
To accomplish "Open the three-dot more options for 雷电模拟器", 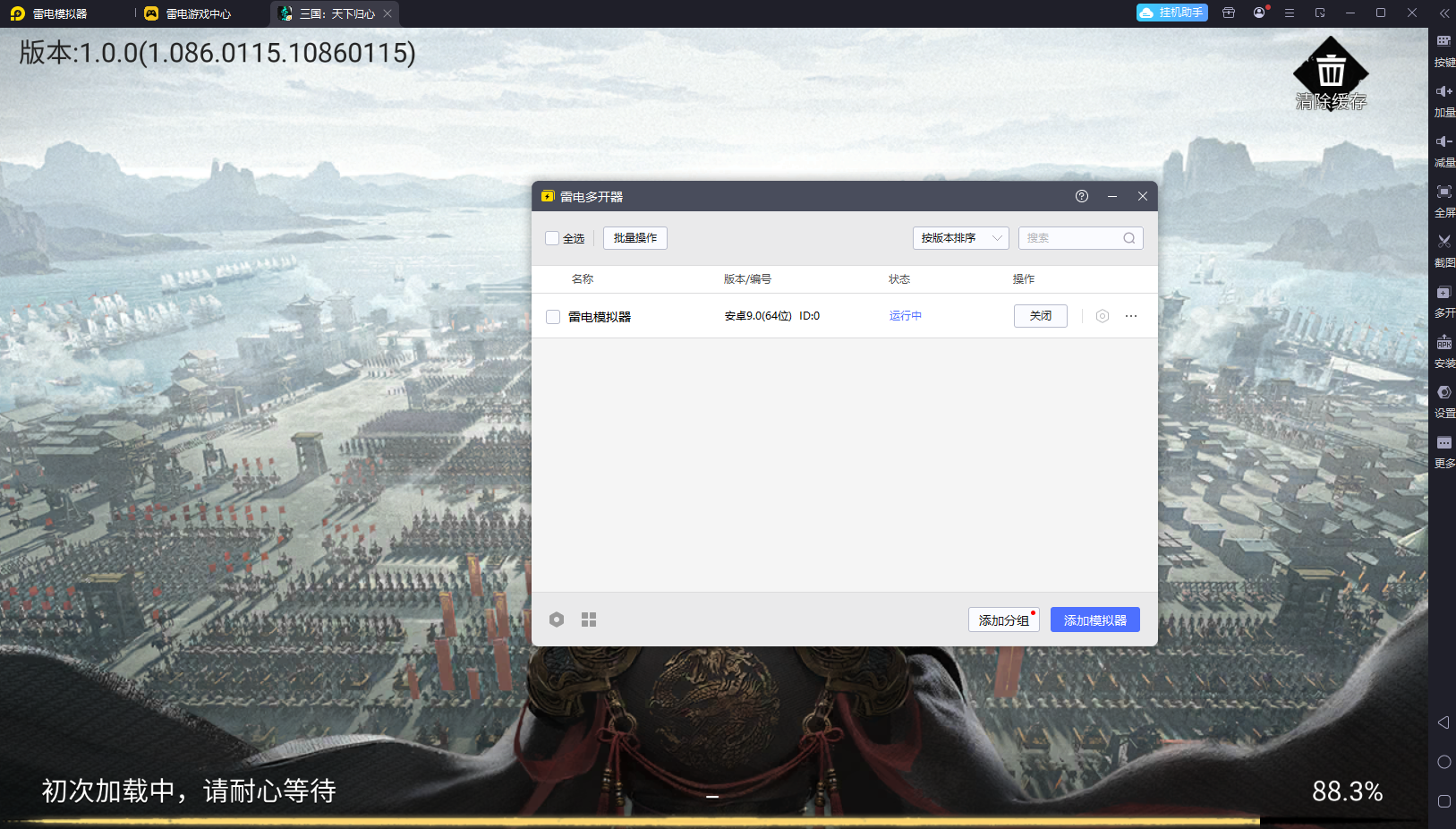I will tap(1131, 316).
